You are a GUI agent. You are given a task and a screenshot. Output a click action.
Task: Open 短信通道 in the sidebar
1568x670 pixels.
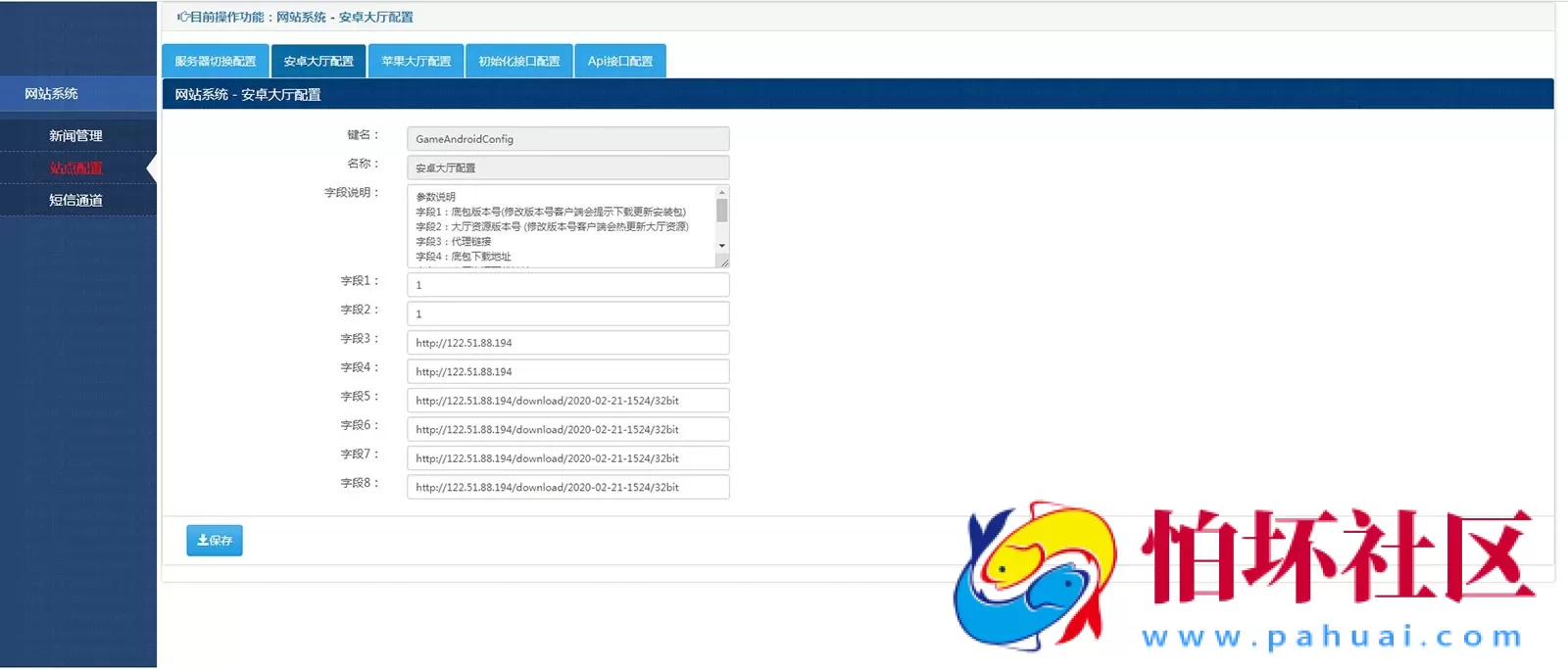(76, 201)
